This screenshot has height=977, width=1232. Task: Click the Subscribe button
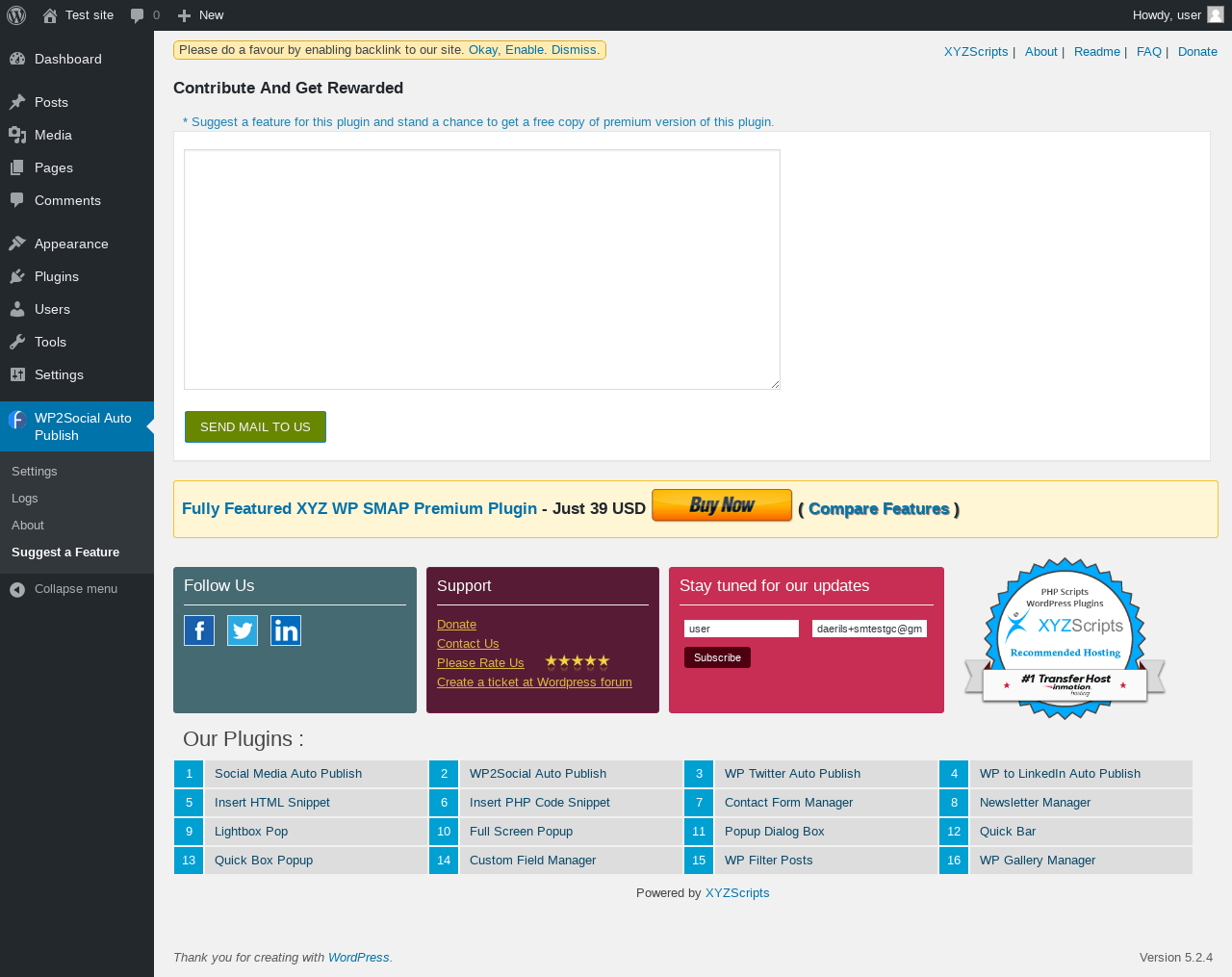tap(717, 657)
